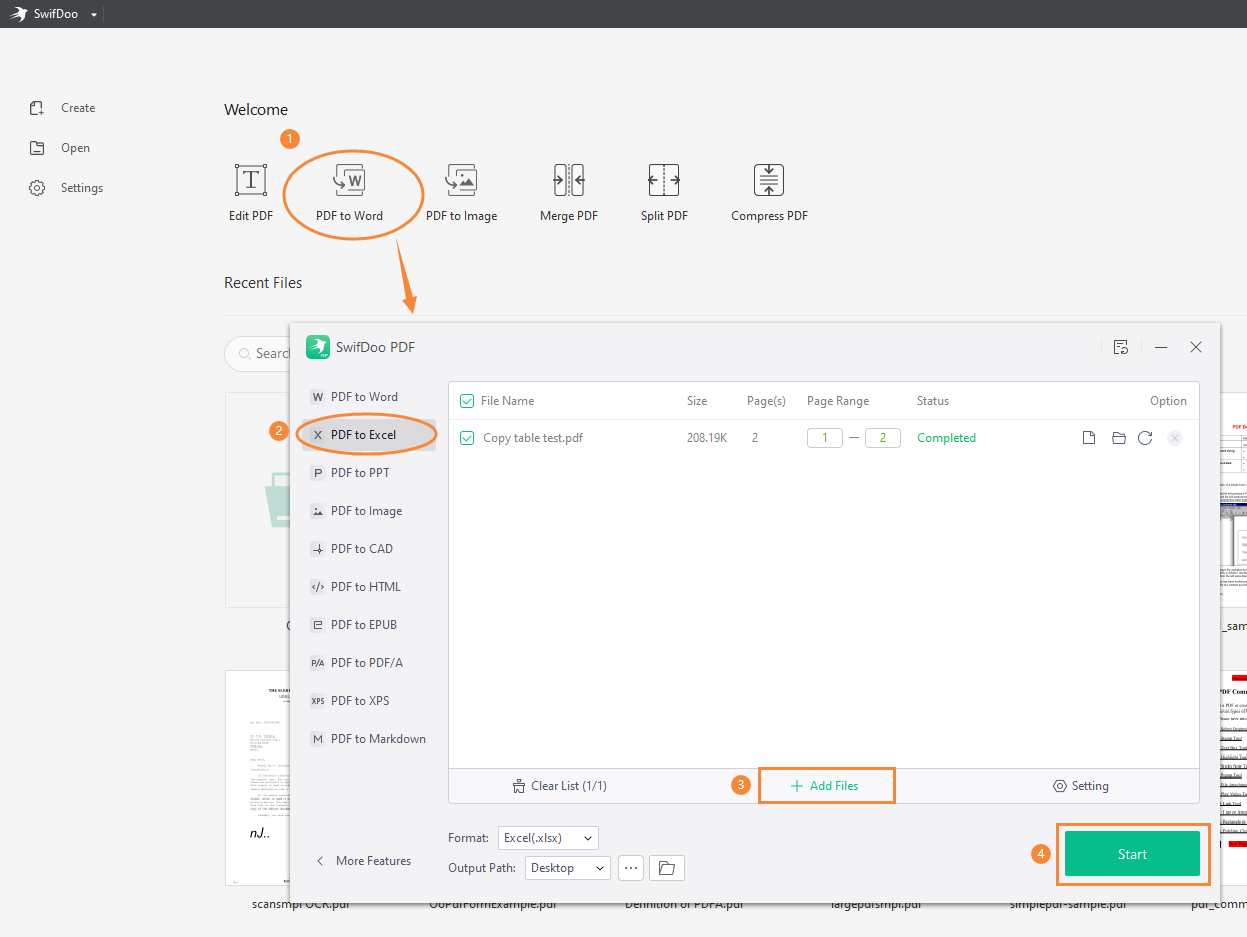Click the green Start button
Image resolution: width=1247 pixels, height=937 pixels.
point(1132,854)
